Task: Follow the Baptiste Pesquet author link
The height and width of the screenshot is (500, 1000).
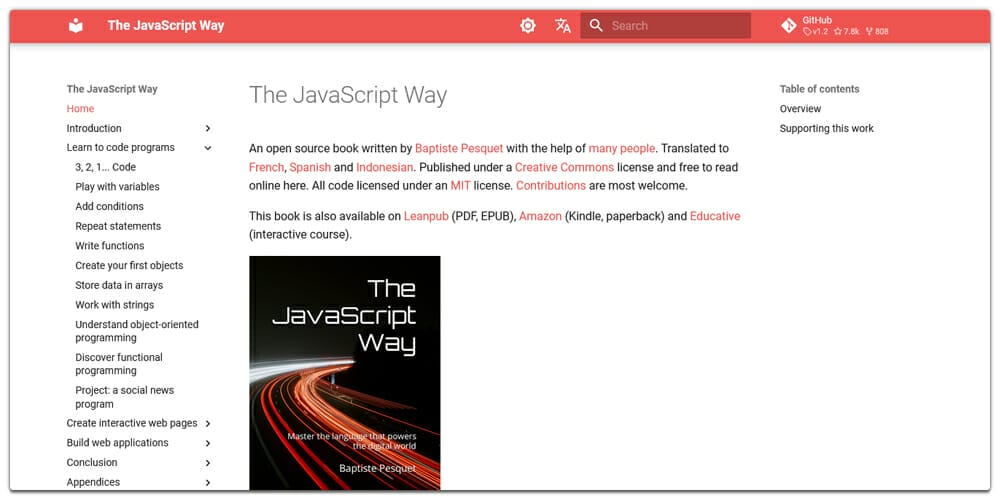Action: coord(459,148)
